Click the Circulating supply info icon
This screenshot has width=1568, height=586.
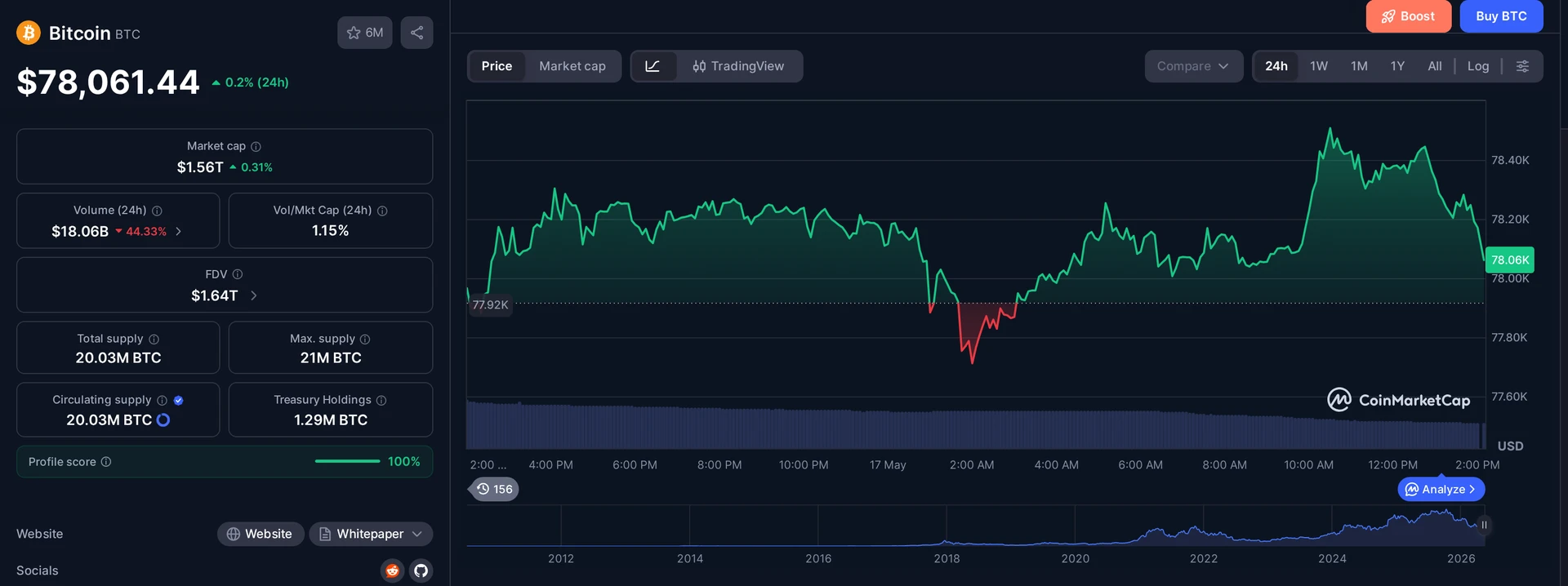pyautogui.click(x=162, y=401)
